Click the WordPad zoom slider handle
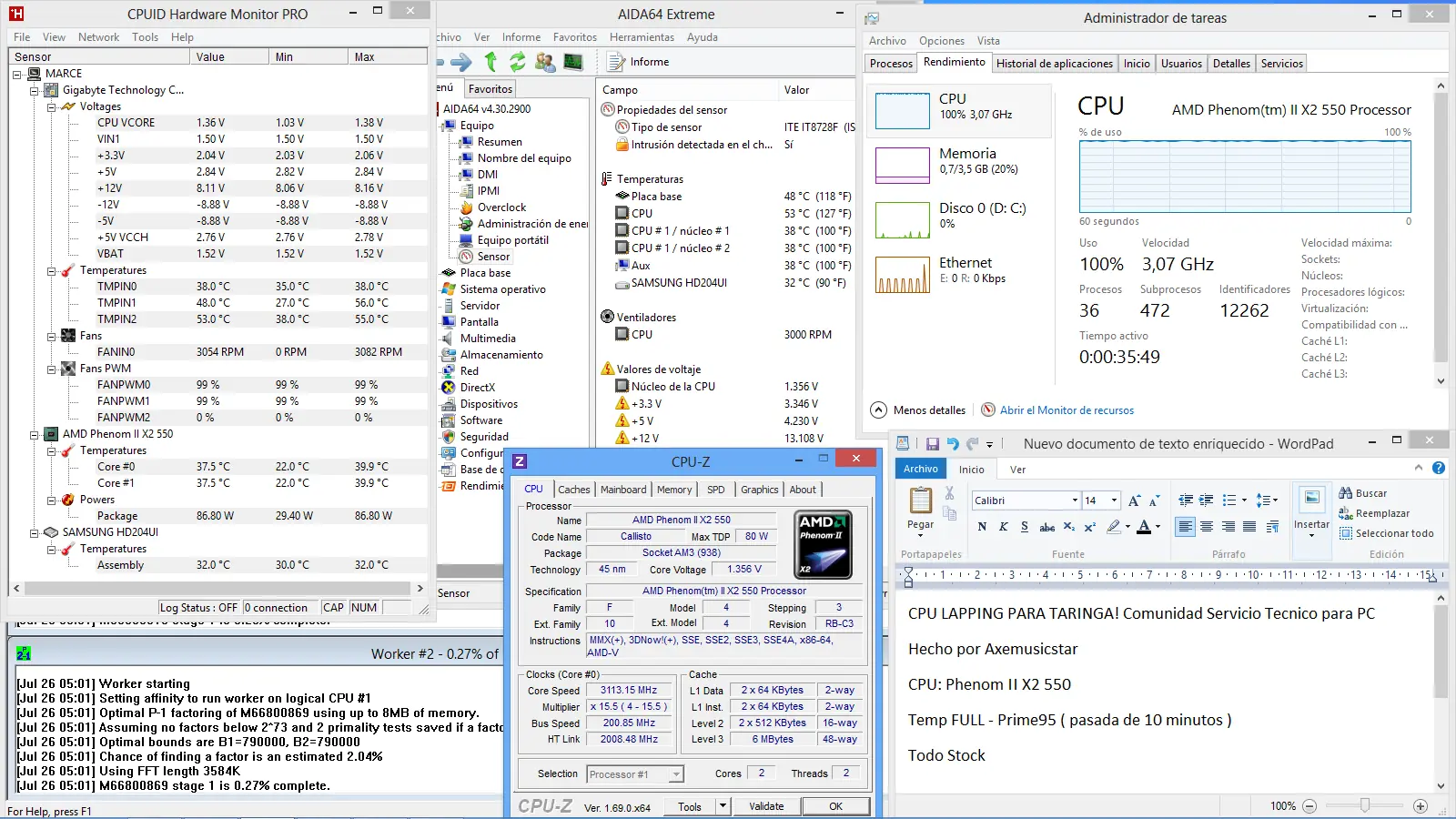This screenshot has width=1456, height=819. tap(1365, 806)
